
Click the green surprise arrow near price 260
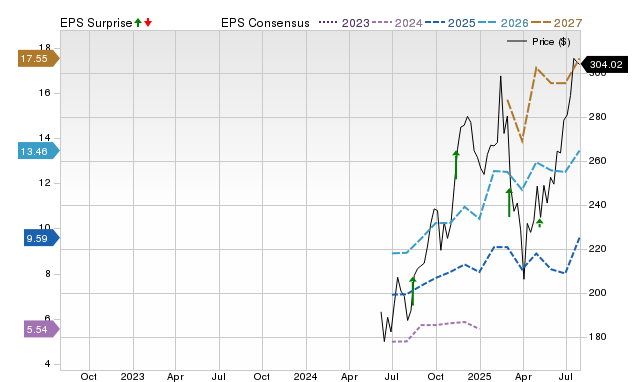[456, 165]
